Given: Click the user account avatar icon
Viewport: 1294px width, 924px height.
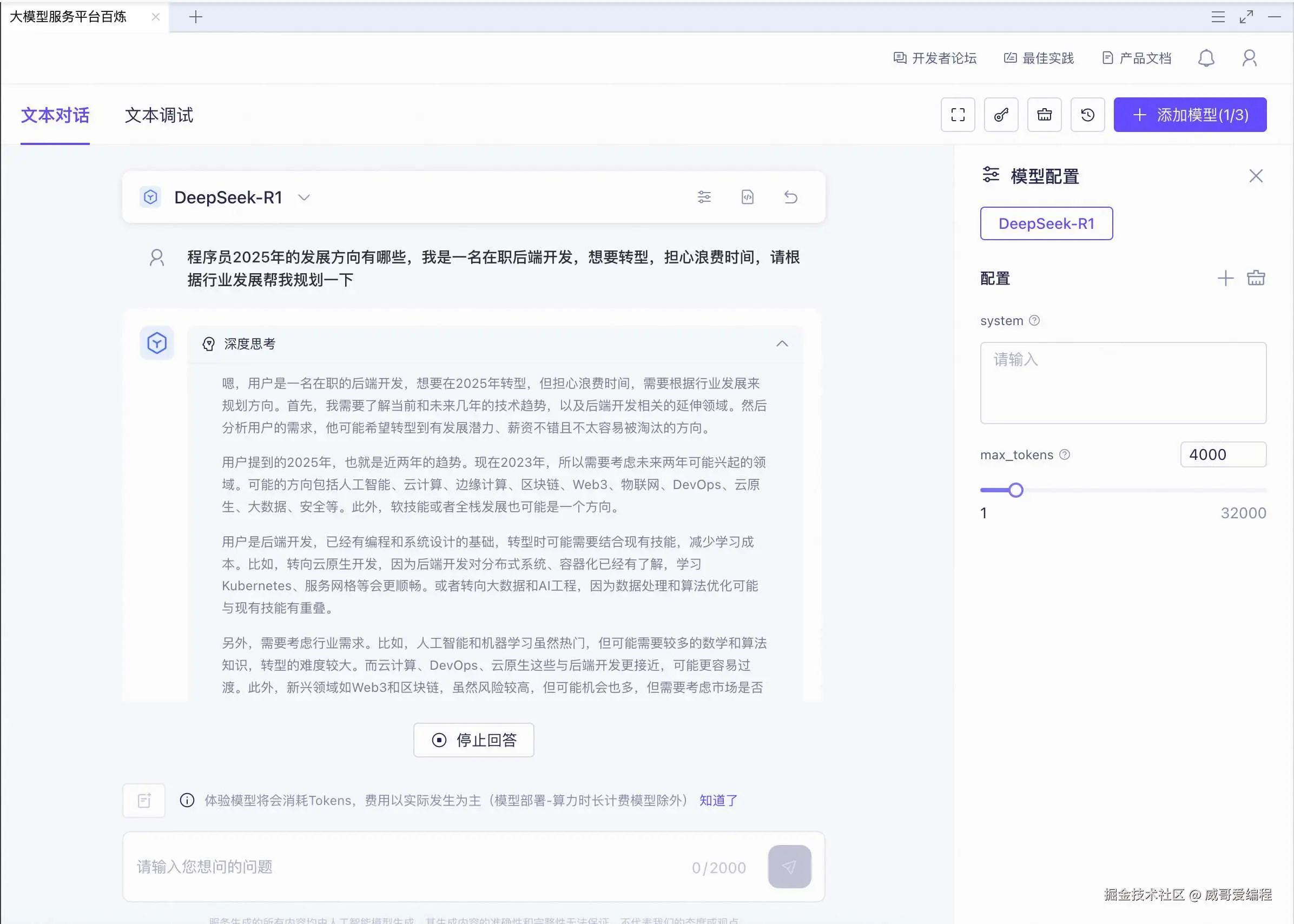Looking at the screenshot, I should (1249, 58).
